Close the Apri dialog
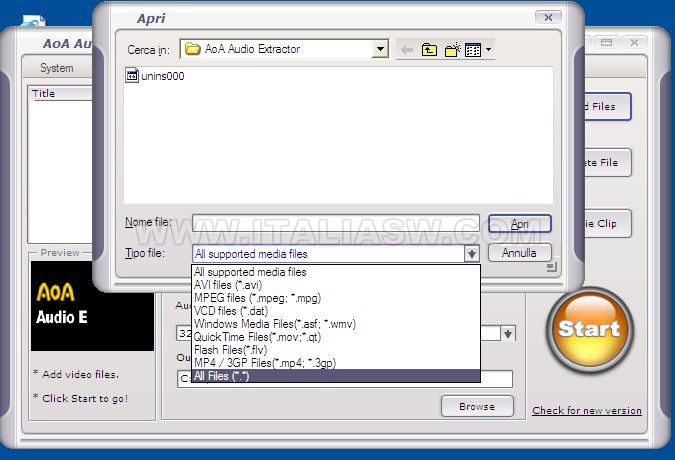Screen dimensions: 675x460 pos(548,17)
